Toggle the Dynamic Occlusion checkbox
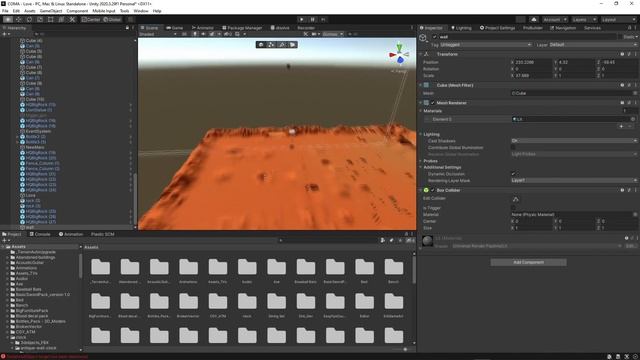640x360 pixels. 513,174
